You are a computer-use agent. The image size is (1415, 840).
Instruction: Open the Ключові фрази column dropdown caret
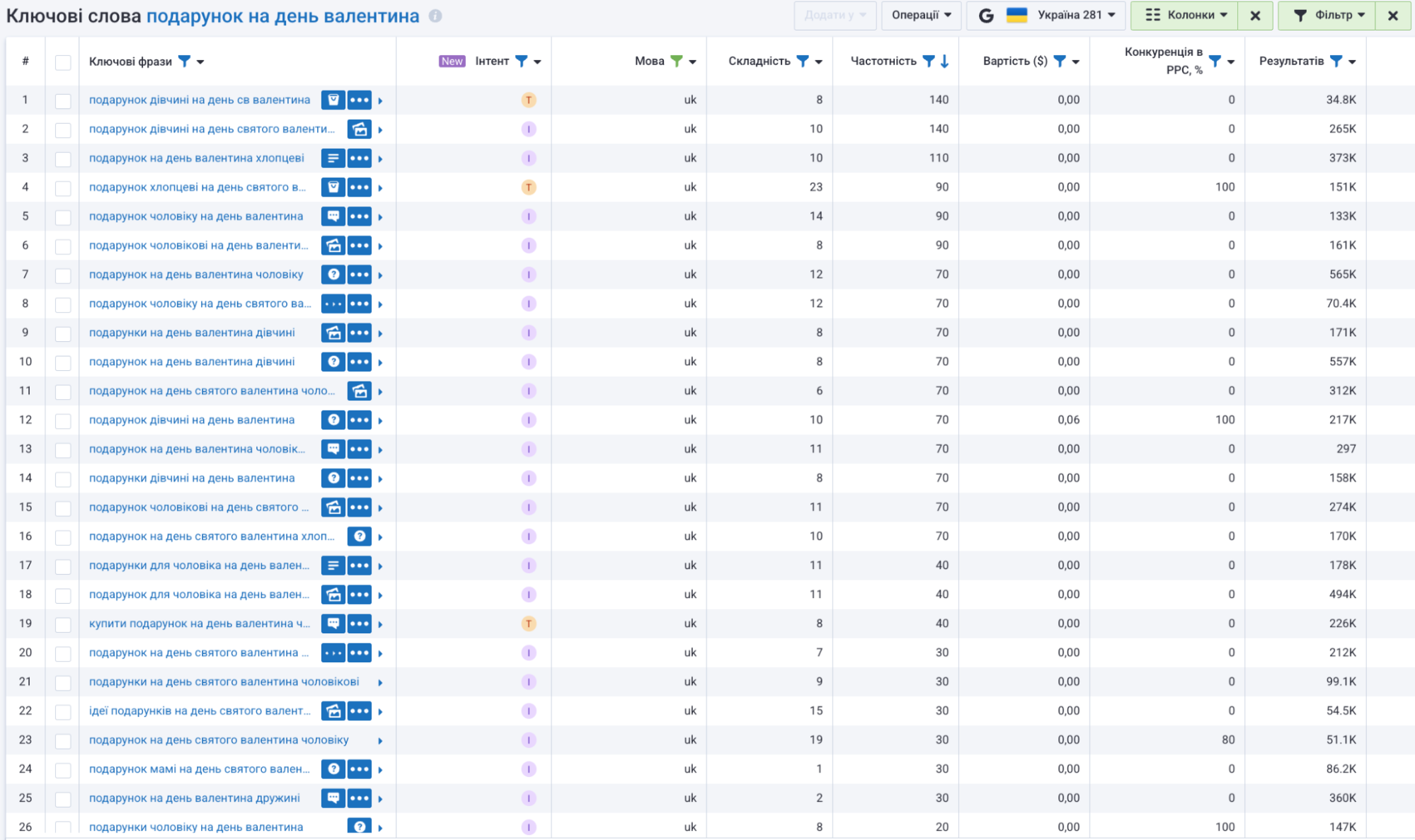(200, 62)
